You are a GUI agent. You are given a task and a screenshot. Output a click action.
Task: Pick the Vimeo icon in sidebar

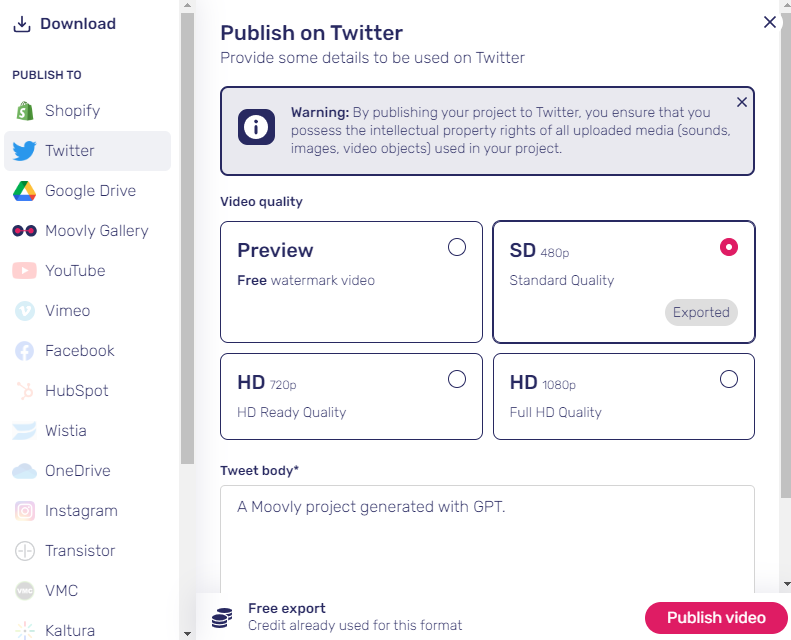[25, 311]
